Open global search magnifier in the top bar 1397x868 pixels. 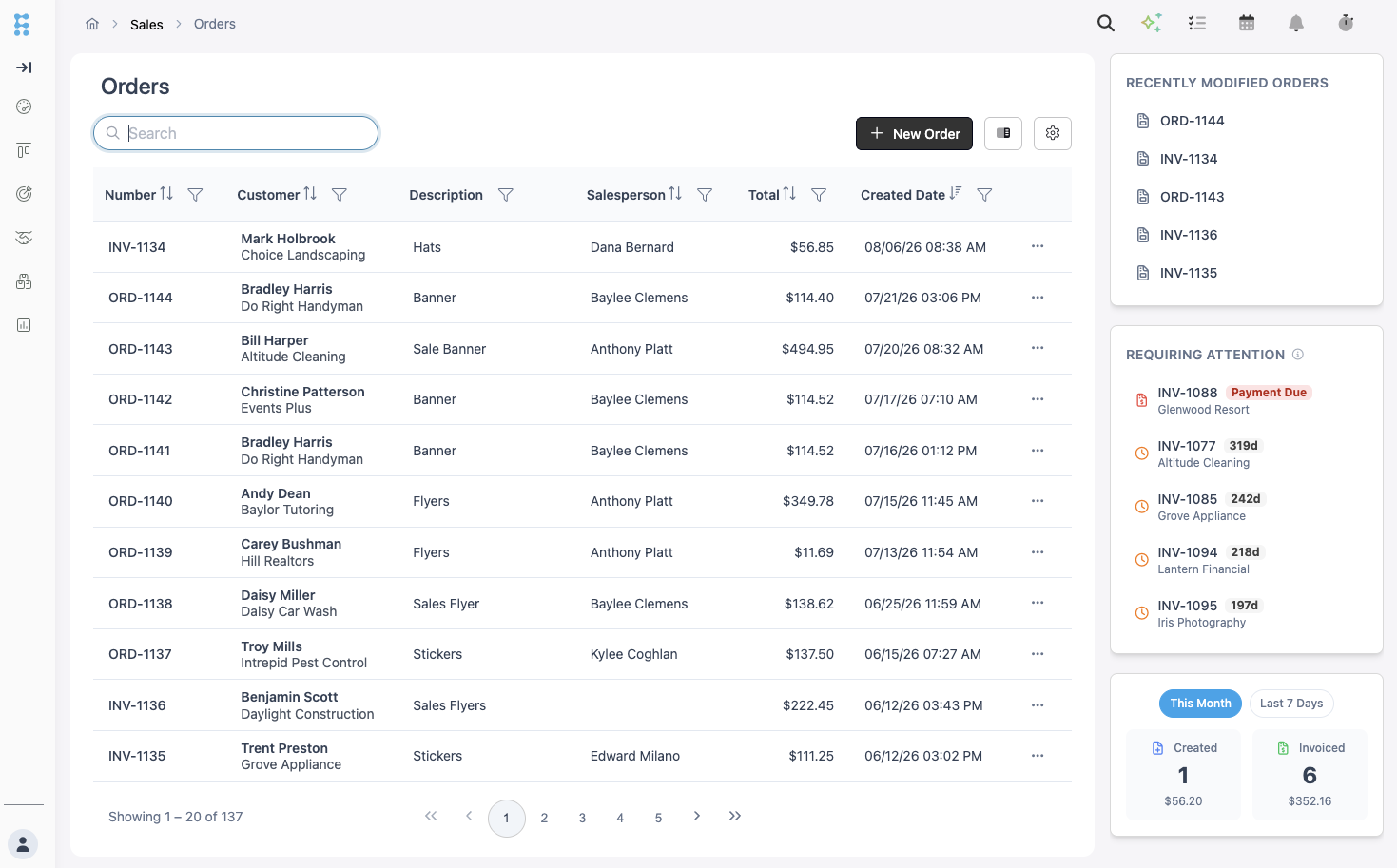[x=1105, y=23]
